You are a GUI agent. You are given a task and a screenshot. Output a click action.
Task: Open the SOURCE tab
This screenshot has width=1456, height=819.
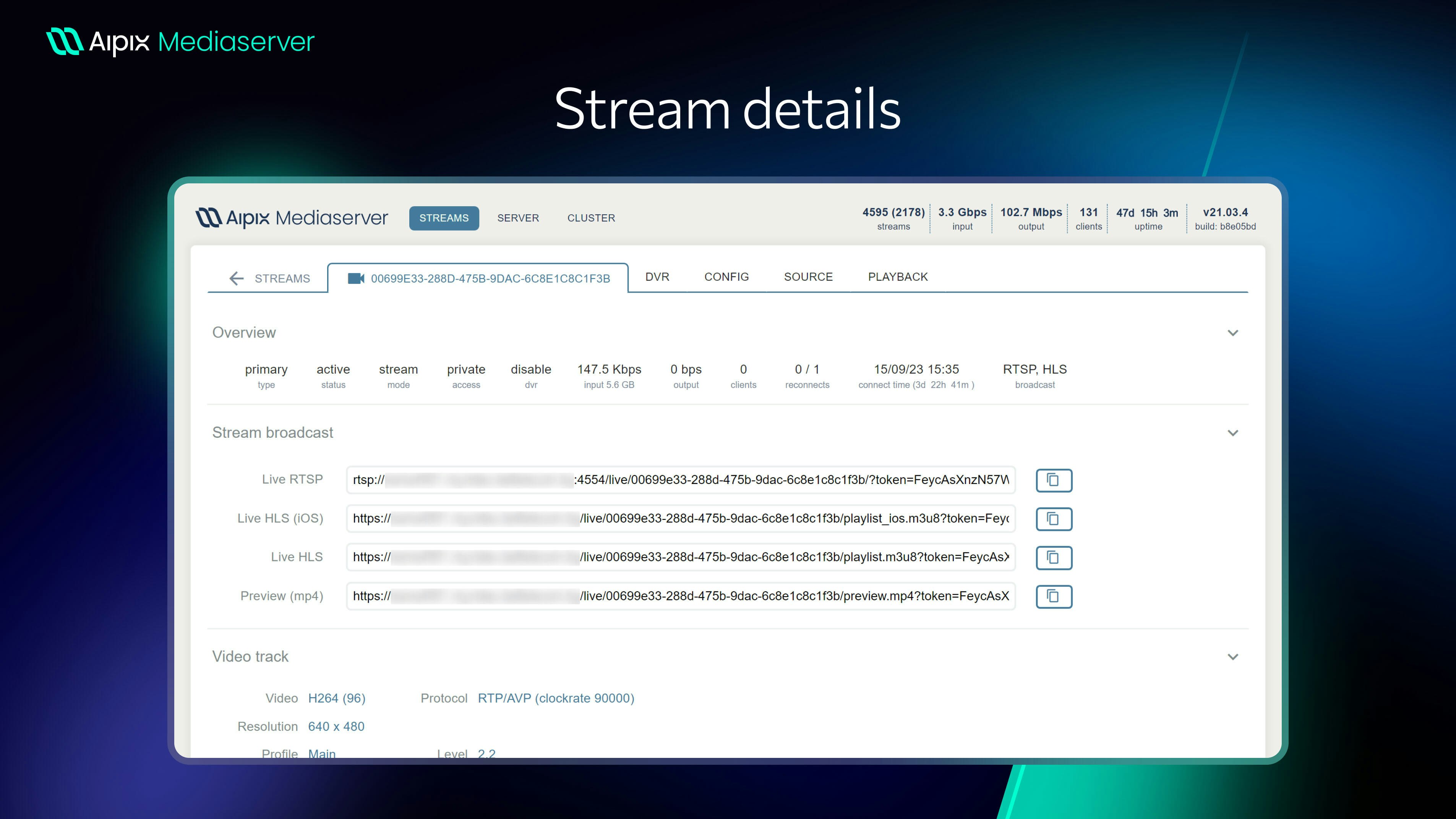808,277
